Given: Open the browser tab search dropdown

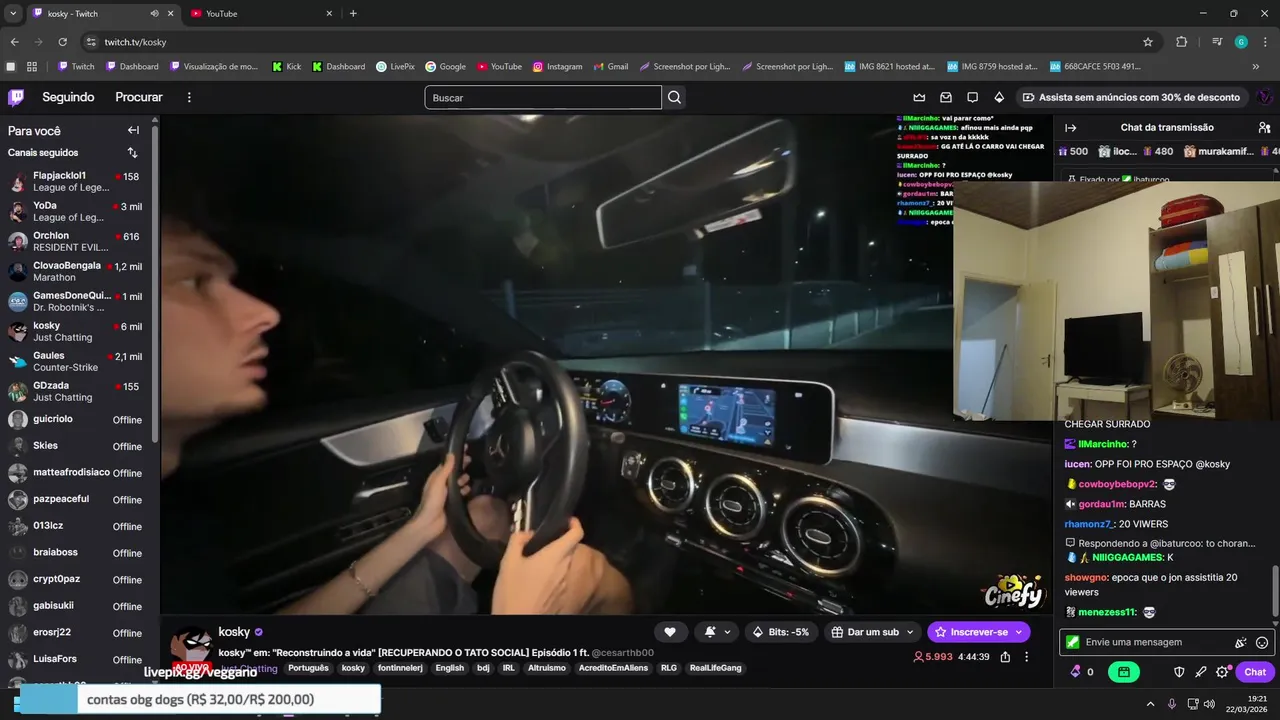Looking at the screenshot, I should coord(13,14).
